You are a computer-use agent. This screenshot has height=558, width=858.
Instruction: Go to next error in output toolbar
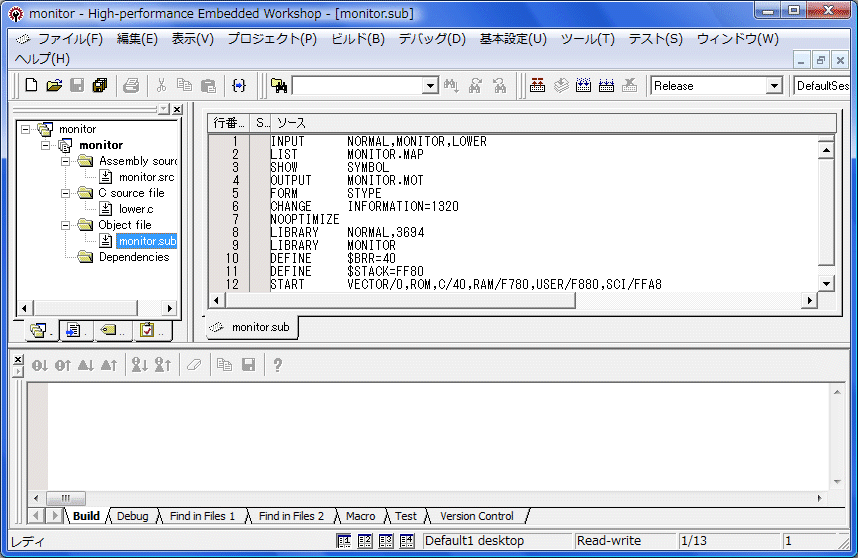point(39,365)
